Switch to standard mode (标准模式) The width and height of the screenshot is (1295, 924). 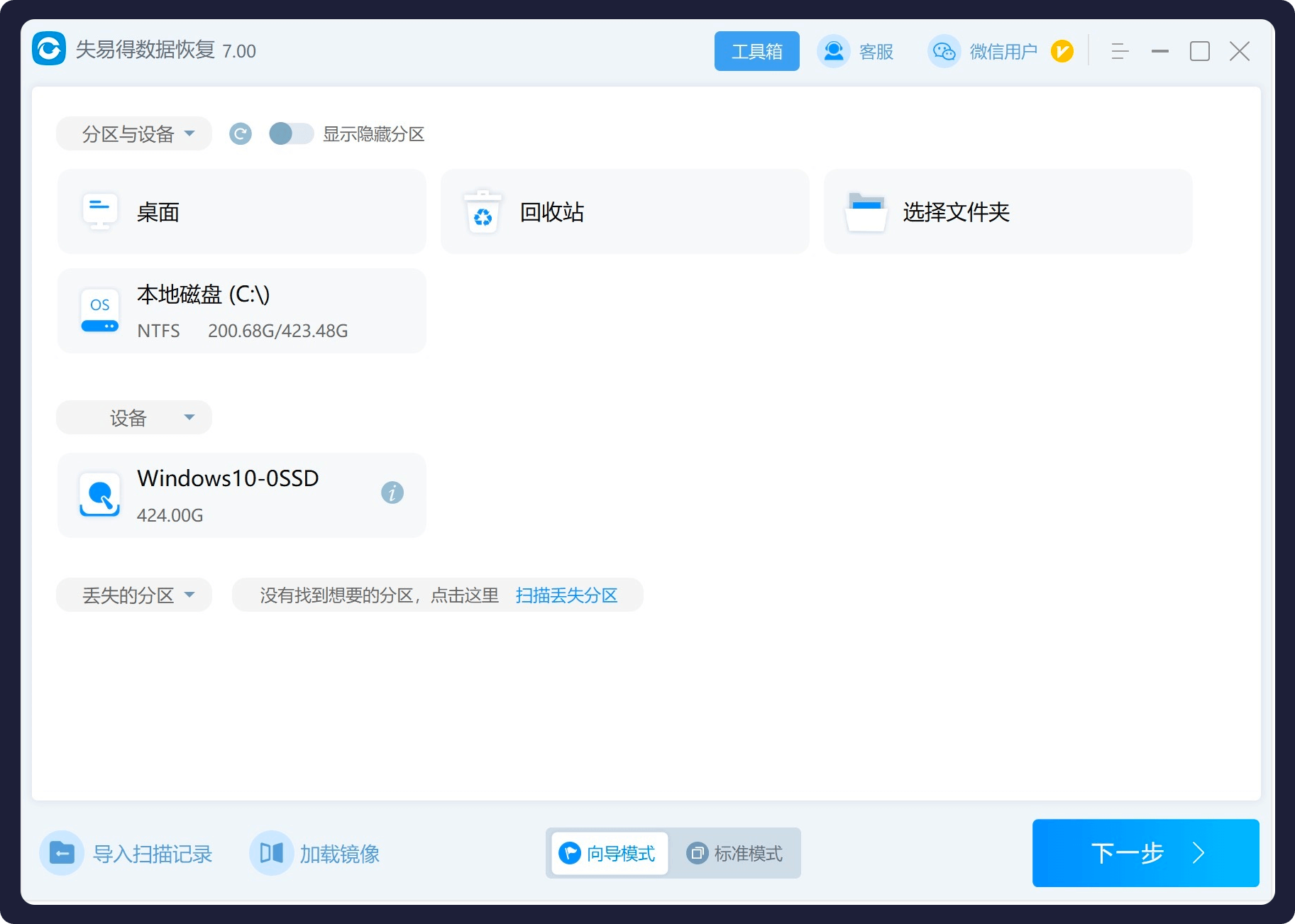pyautogui.click(x=736, y=853)
